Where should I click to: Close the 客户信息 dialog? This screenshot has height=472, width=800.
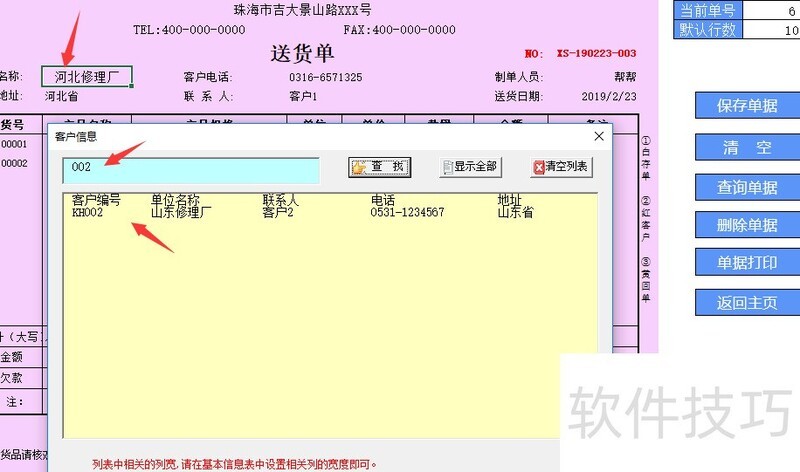point(599,136)
